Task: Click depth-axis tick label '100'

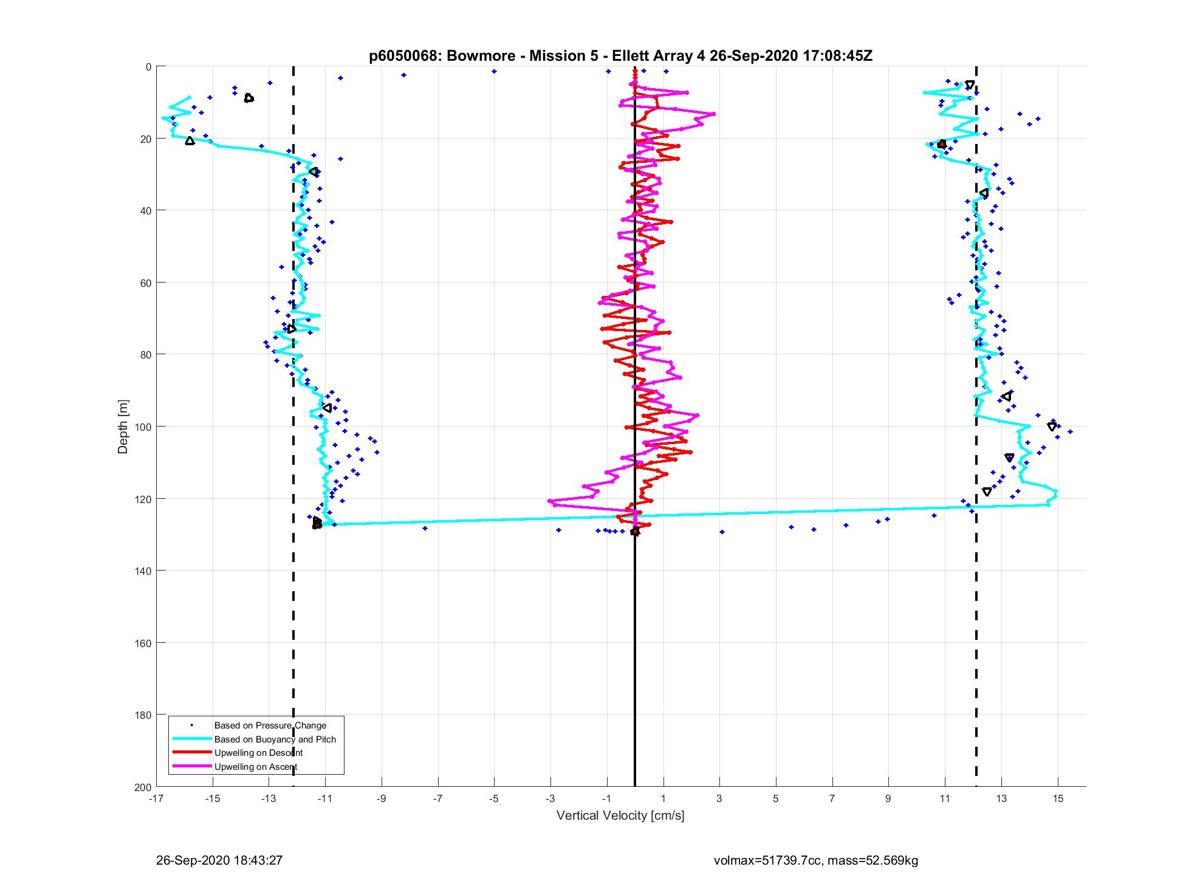Action: pyautogui.click(x=142, y=427)
